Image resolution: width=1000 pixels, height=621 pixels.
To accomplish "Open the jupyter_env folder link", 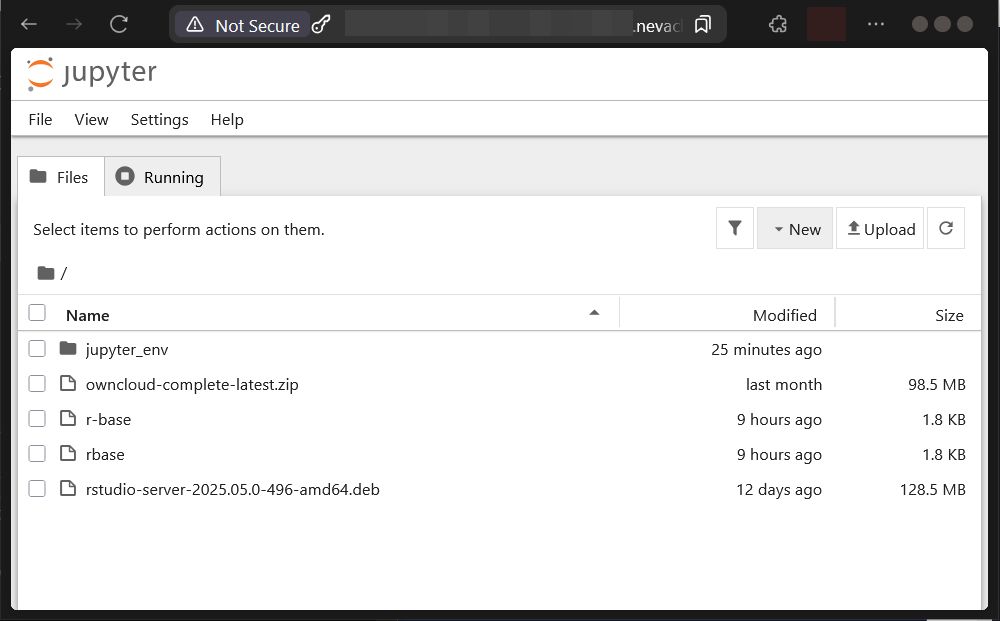I will [127, 349].
